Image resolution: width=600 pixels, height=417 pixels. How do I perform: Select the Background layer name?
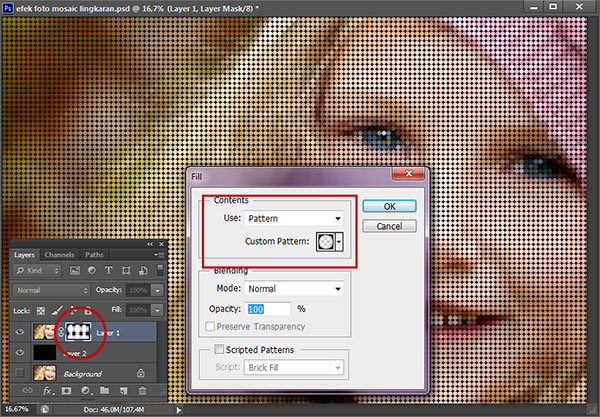click(x=83, y=374)
